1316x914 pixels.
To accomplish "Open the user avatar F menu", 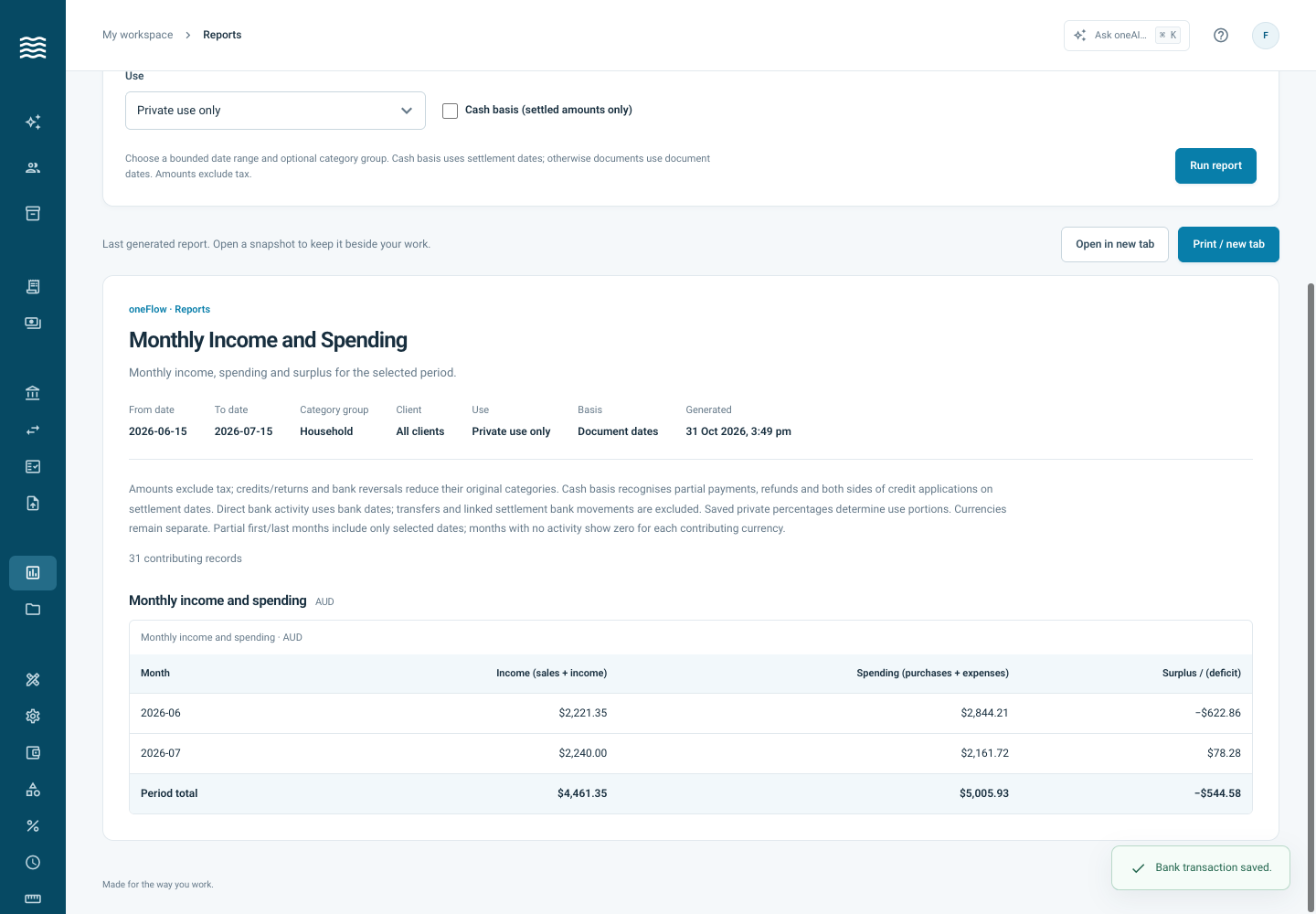I will click(1266, 35).
